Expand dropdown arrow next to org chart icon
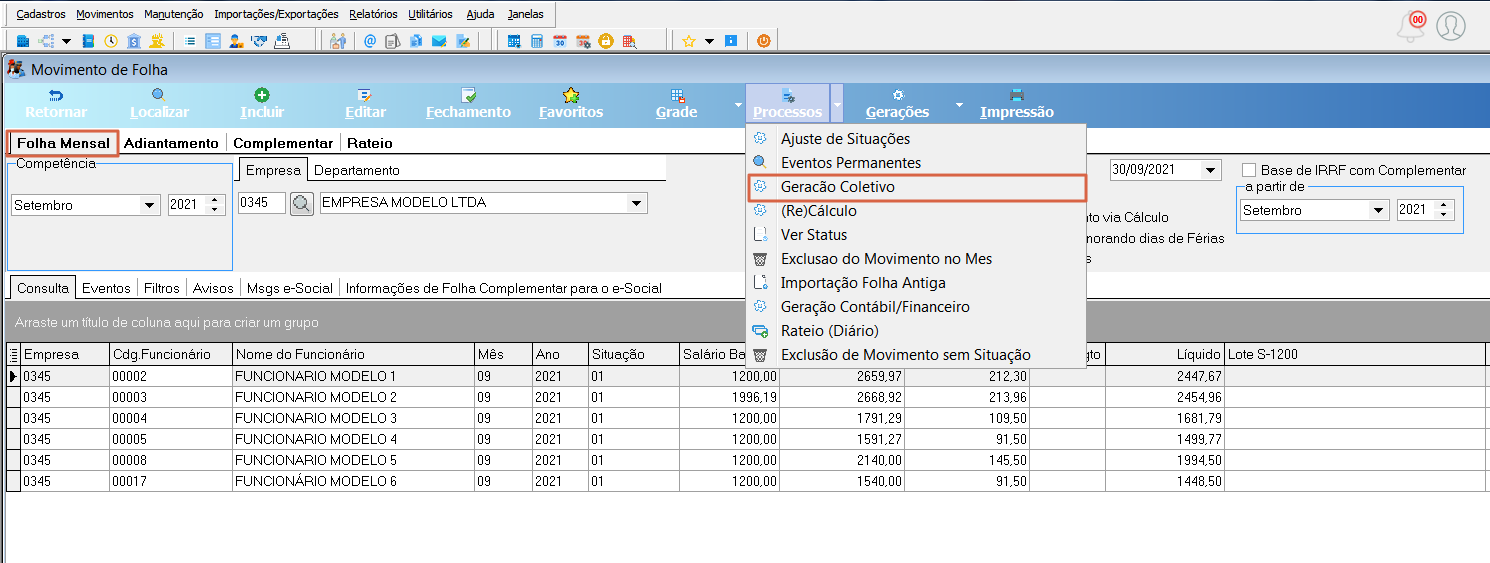Image resolution: width=1490 pixels, height=563 pixels. pyautogui.click(x=66, y=41)
